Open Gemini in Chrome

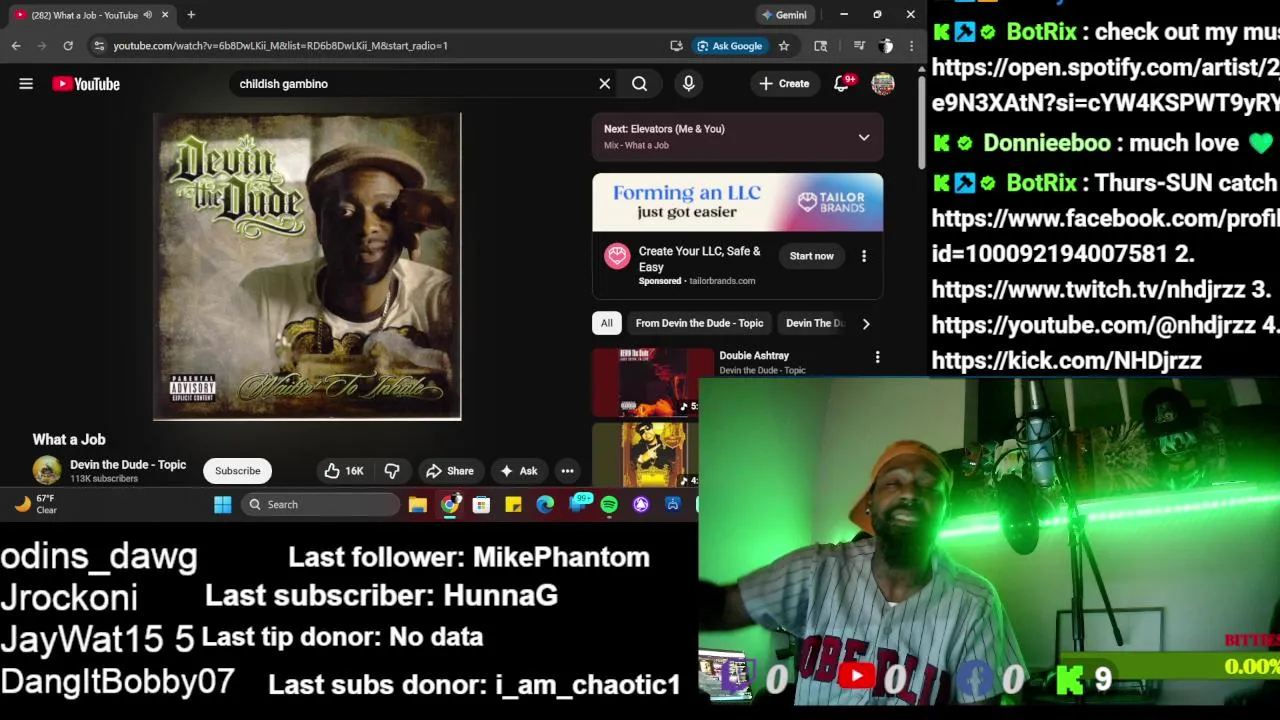coord(784,15)
